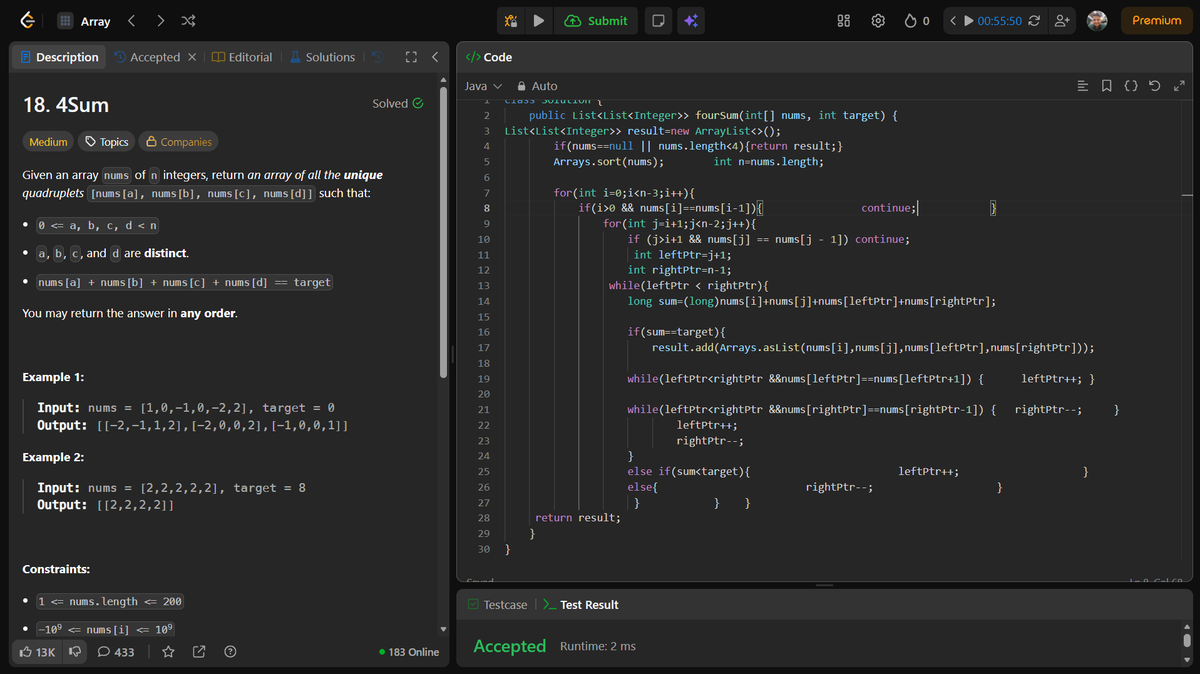Screen dimensions: 1200x674
Task: Click the Solved status label
Action: [398, 103]
